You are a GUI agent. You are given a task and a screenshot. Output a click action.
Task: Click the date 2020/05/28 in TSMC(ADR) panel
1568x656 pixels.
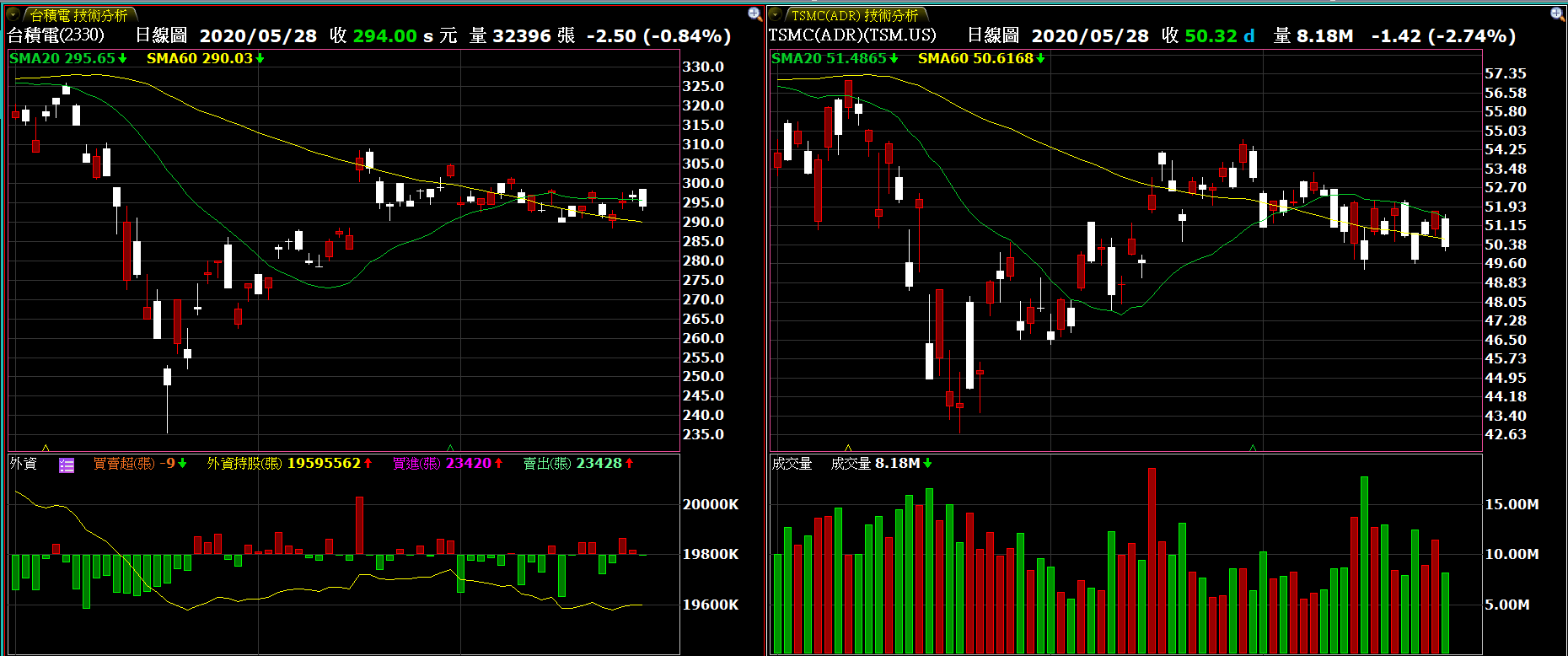(1090, 35)
